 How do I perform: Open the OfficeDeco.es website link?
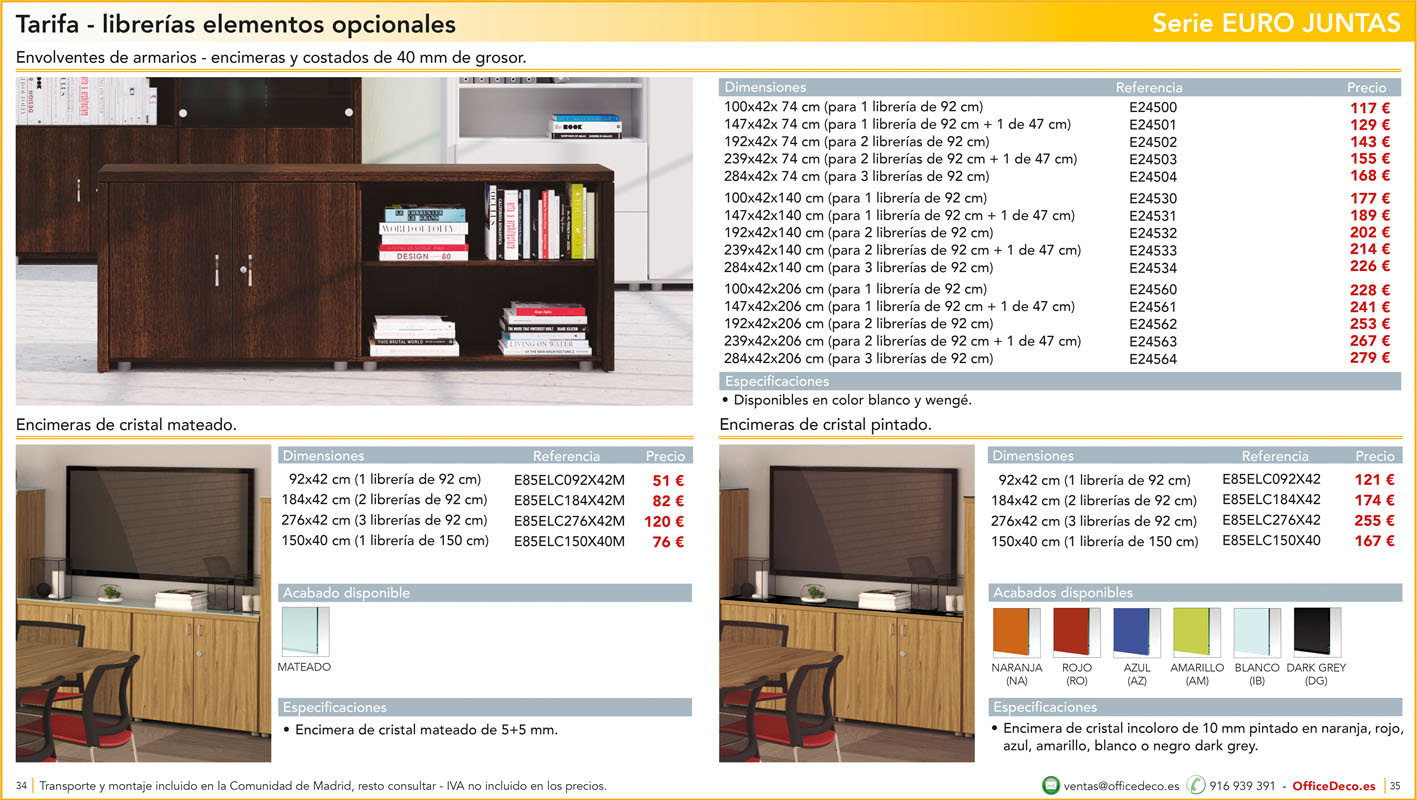point(1335,786)
